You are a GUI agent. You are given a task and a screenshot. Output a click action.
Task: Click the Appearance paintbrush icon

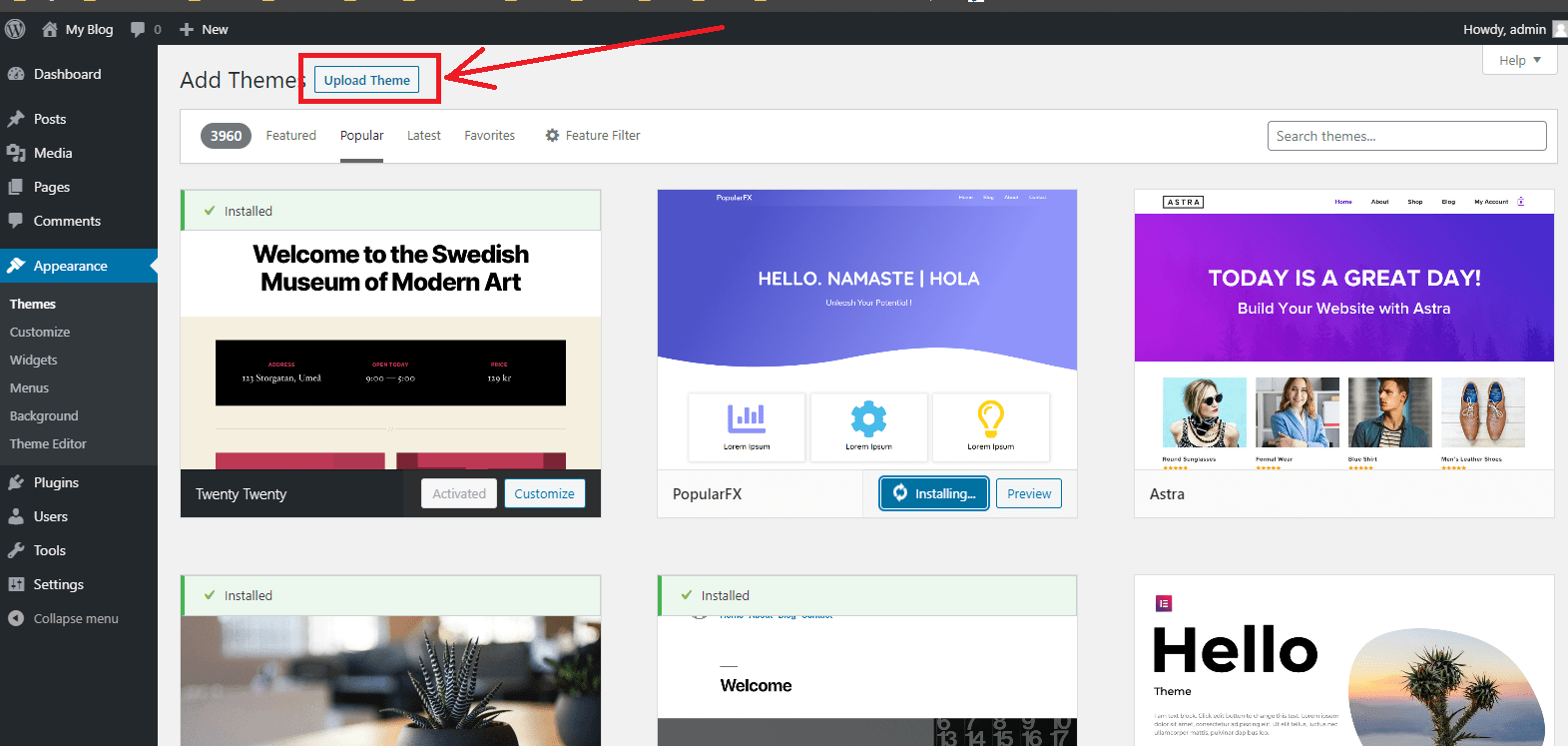pos(16,266)
